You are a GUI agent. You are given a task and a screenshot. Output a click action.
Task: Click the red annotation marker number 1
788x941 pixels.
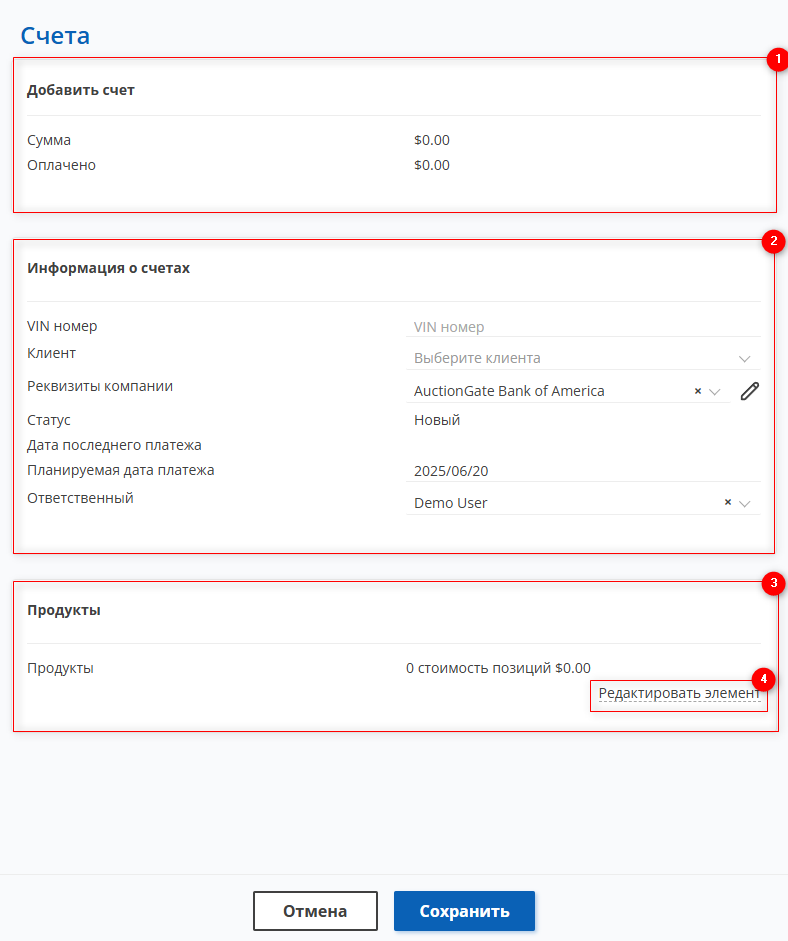tap(778, 59)
